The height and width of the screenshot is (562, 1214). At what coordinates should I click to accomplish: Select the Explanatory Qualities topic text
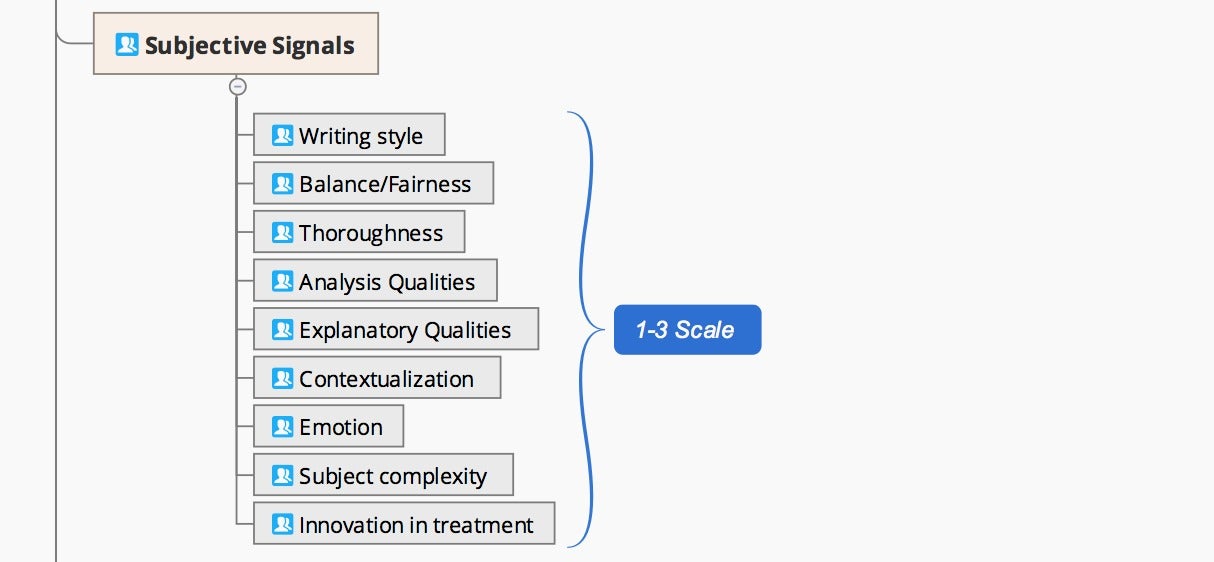click(405, 330)
